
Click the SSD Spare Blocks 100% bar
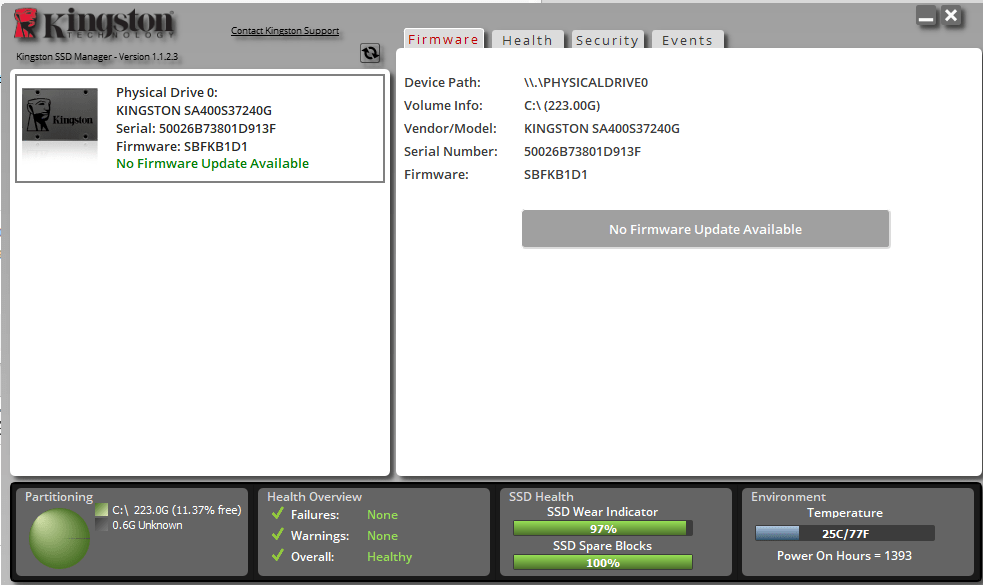coord(602,562)
